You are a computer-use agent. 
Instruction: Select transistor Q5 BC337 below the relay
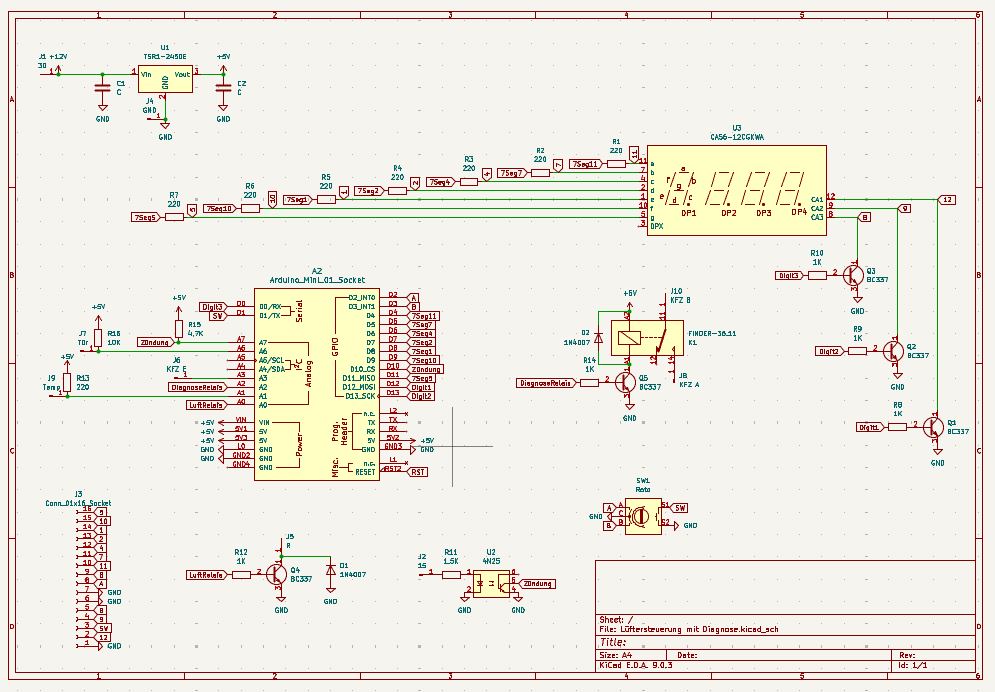pyautogui.click(x=626, y=383)
